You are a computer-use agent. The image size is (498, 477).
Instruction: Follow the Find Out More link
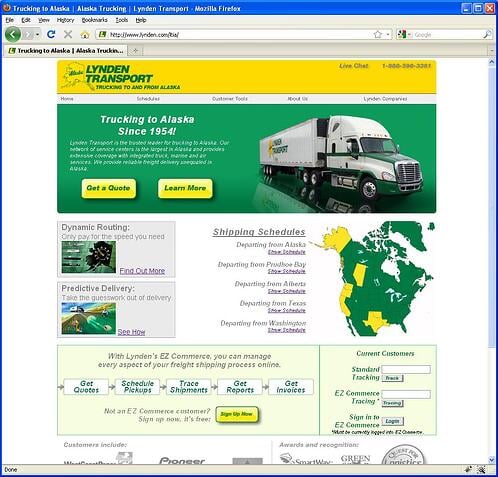(x=142, y=271)
